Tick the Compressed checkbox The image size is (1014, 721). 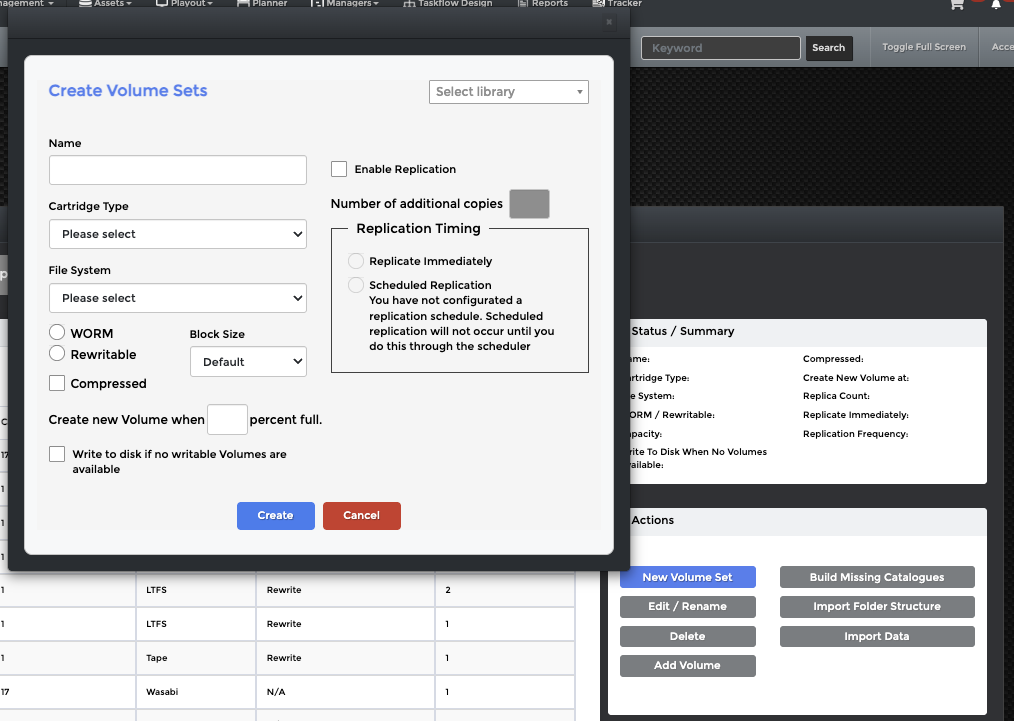point(57,383)
